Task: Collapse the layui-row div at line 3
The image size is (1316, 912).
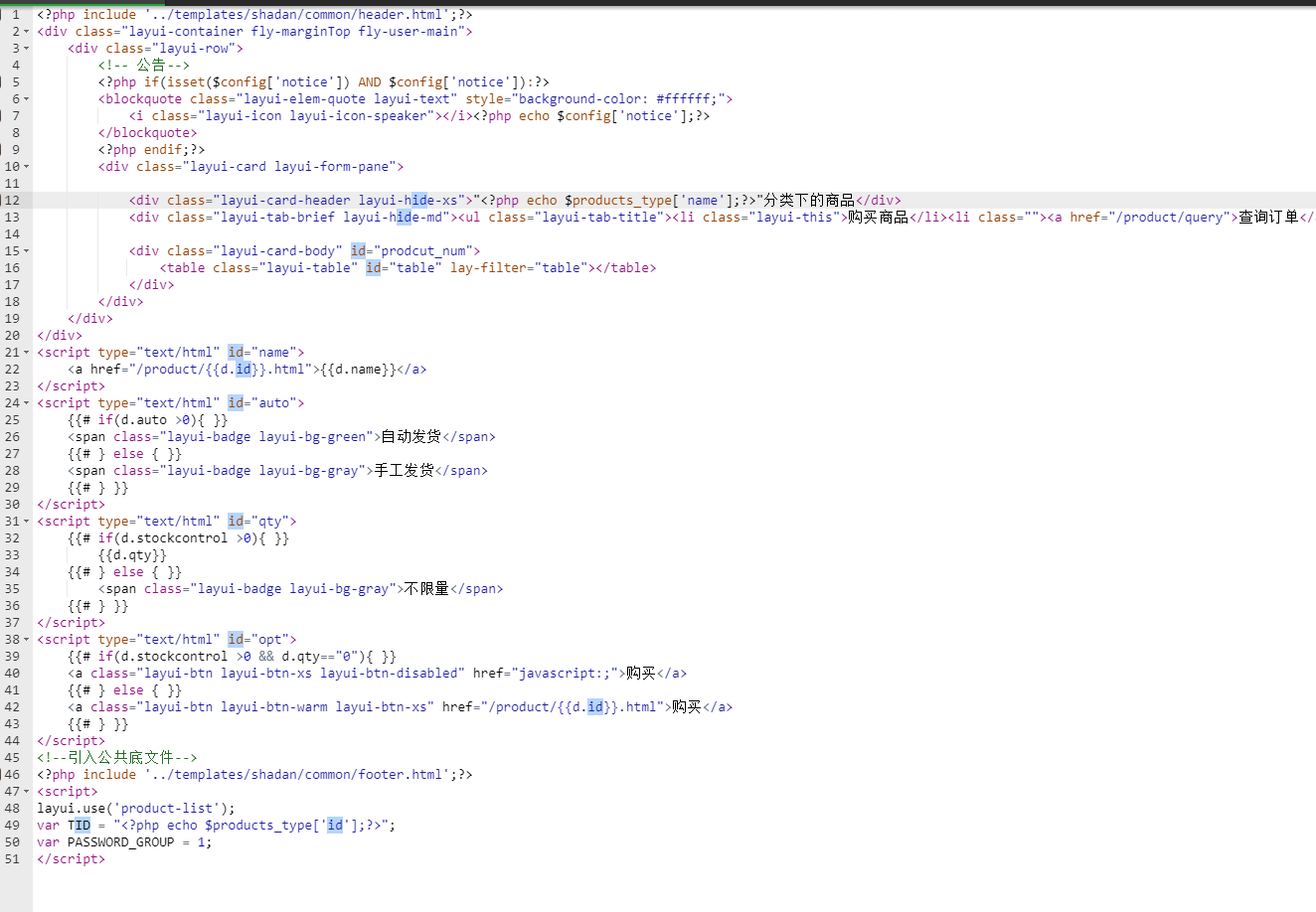Action: (x=27, y=49)
